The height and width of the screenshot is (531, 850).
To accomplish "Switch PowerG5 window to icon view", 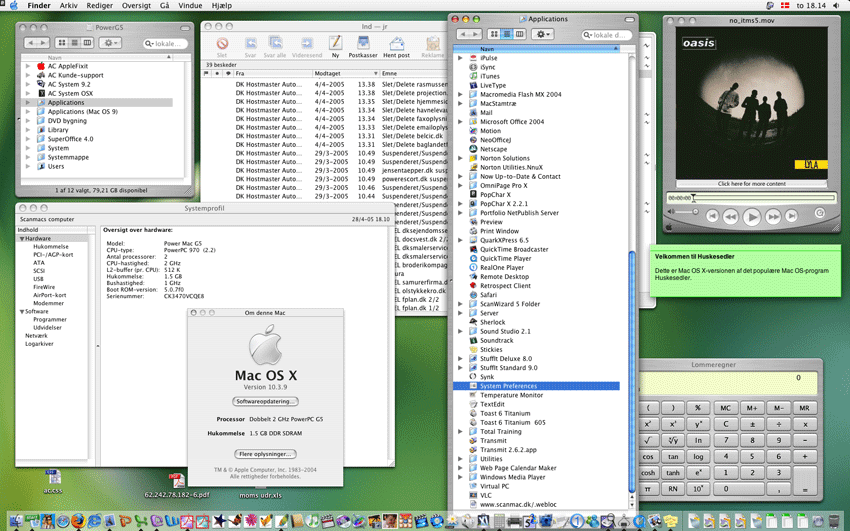I will pyautogui.click(x=62, y=43).
